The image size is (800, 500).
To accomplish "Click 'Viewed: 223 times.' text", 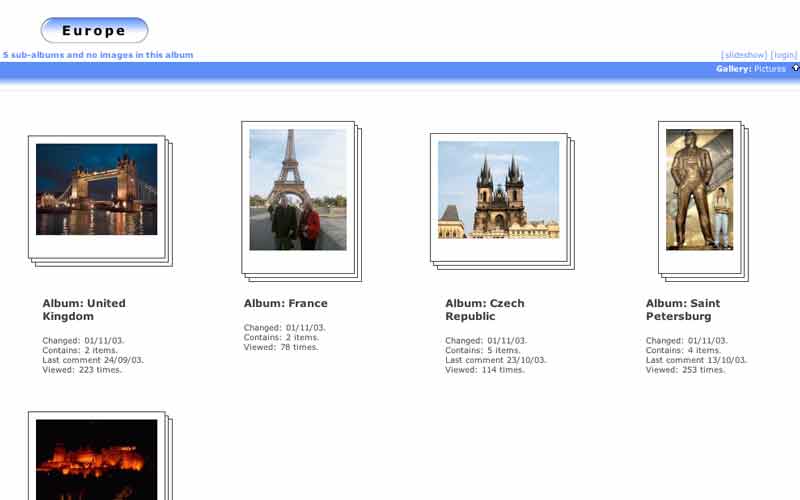I will pyautogui.click(x=82, y=370).
